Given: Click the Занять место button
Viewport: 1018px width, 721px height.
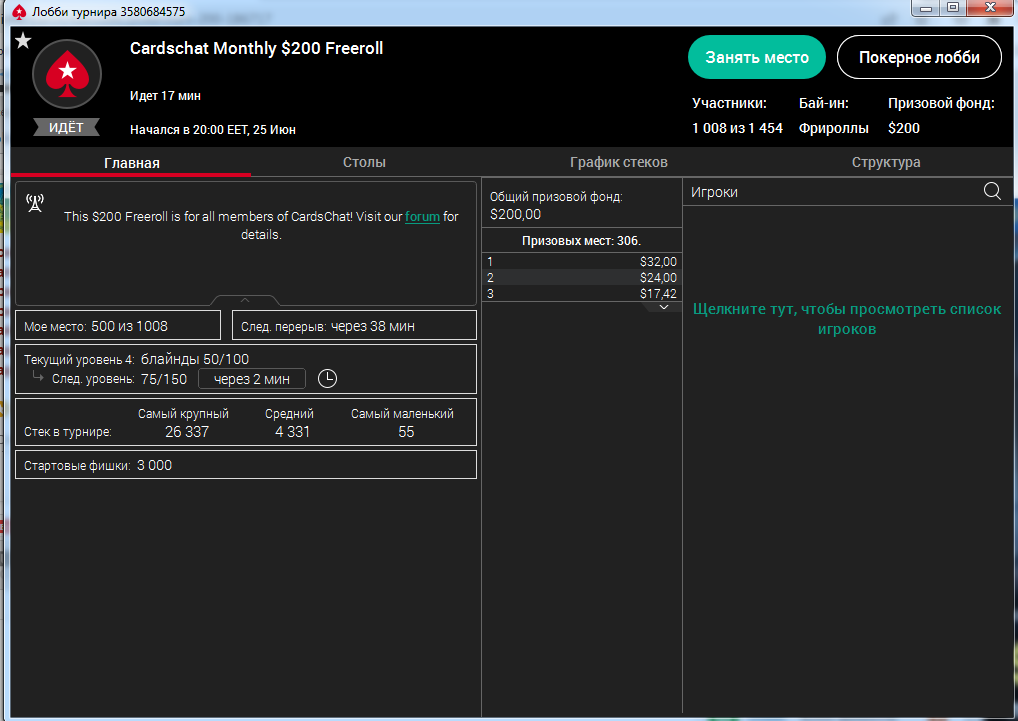Looking at the screenshot, I should click(x=757, y=57).
